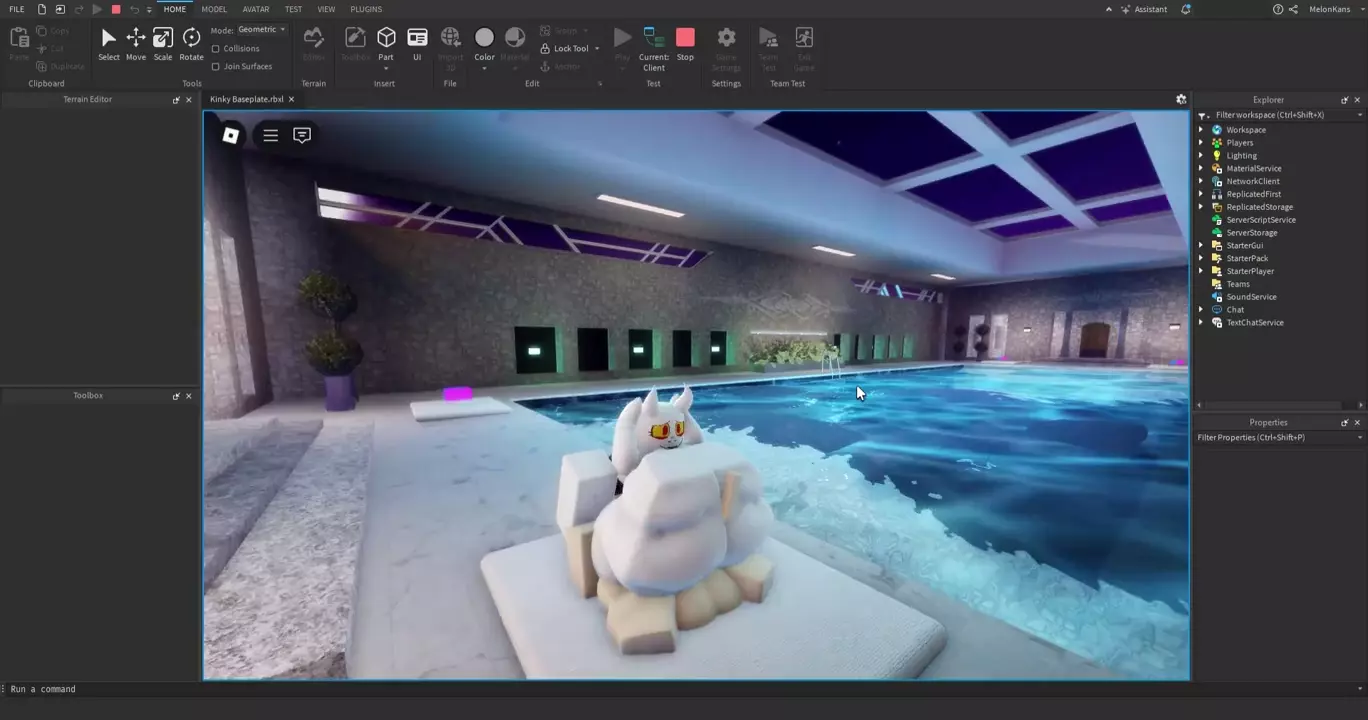1368x720 pixels.
Task: Select the Scale tool
Action: point(162,42)
